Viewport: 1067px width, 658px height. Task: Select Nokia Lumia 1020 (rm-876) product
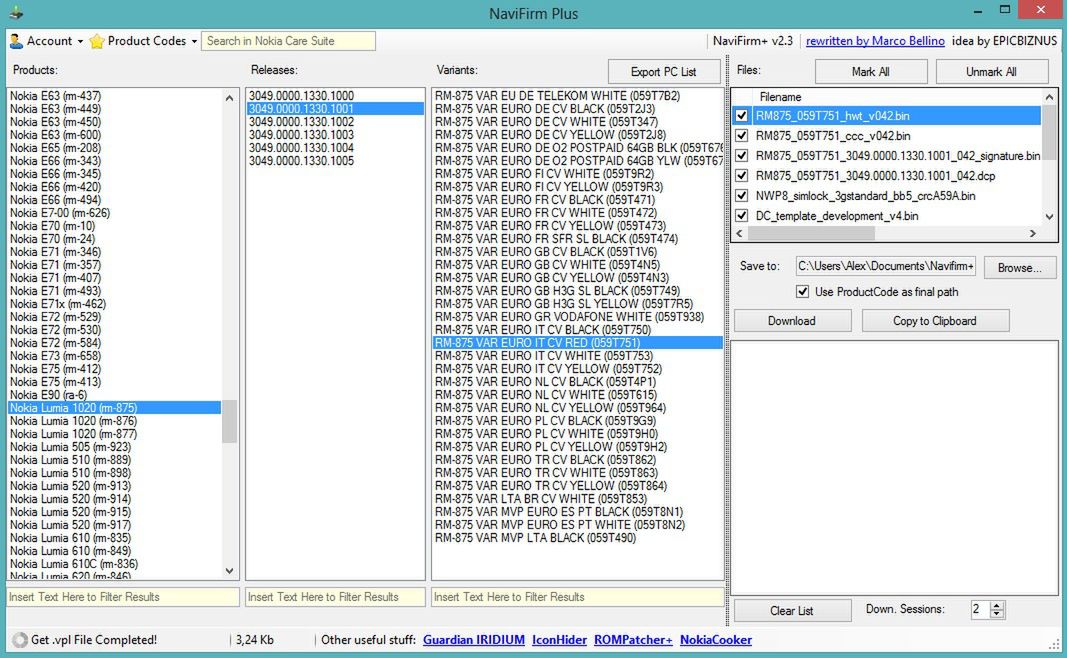[x=73, y=421]
